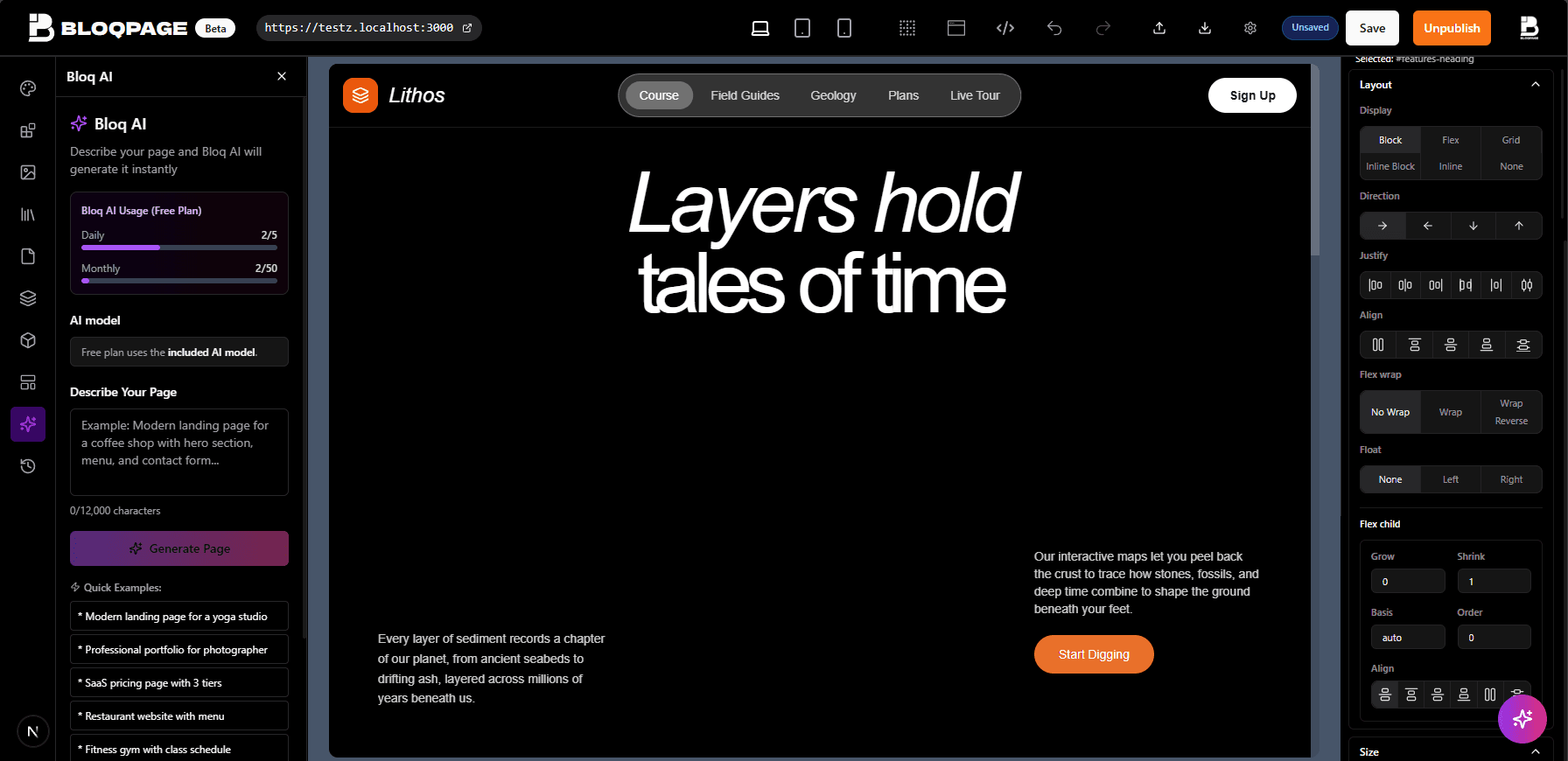Switch to desktop preview device
The image size is (1568, 761).
(x=760, y=28)
